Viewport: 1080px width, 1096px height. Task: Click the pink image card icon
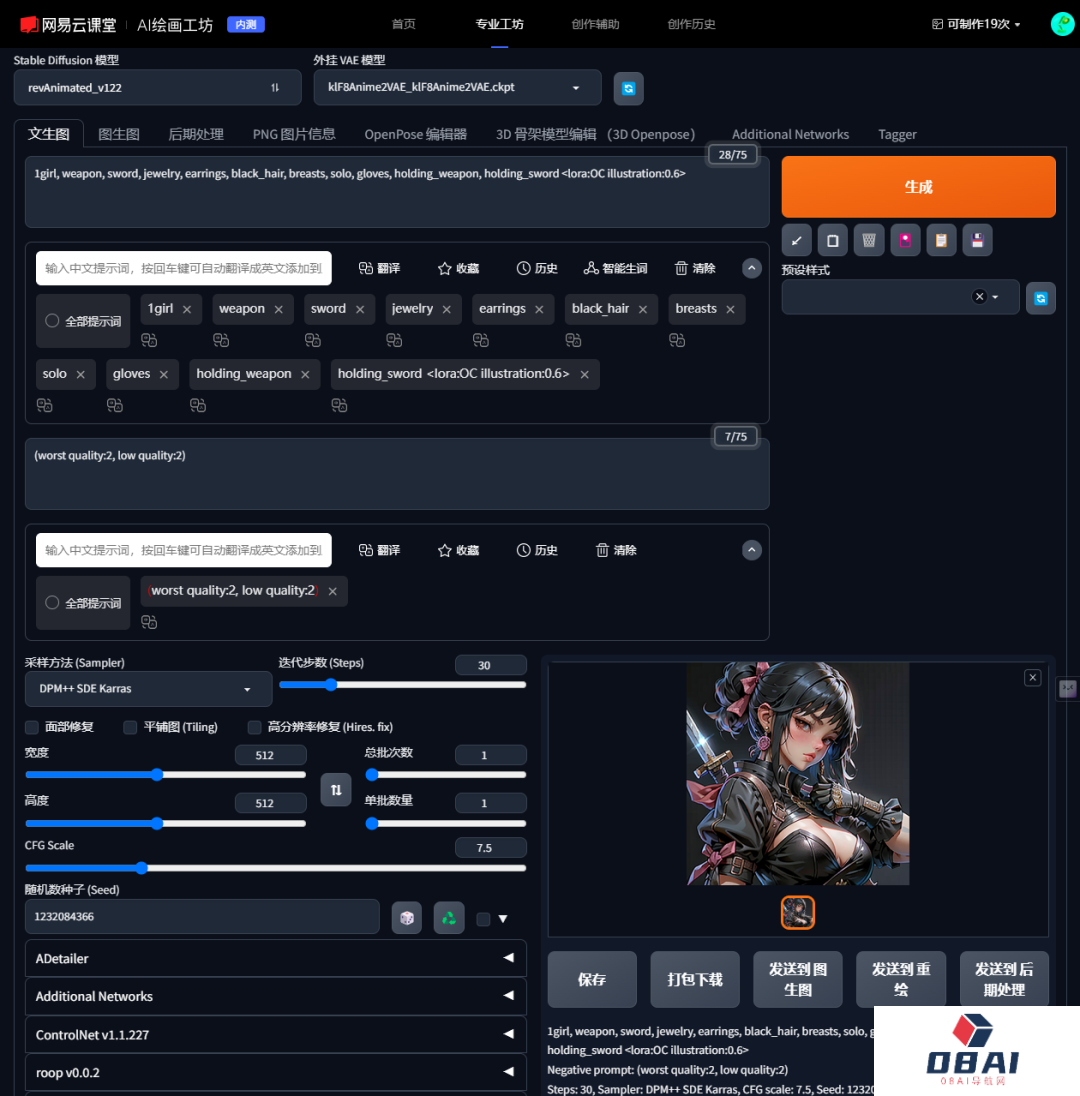905,240
